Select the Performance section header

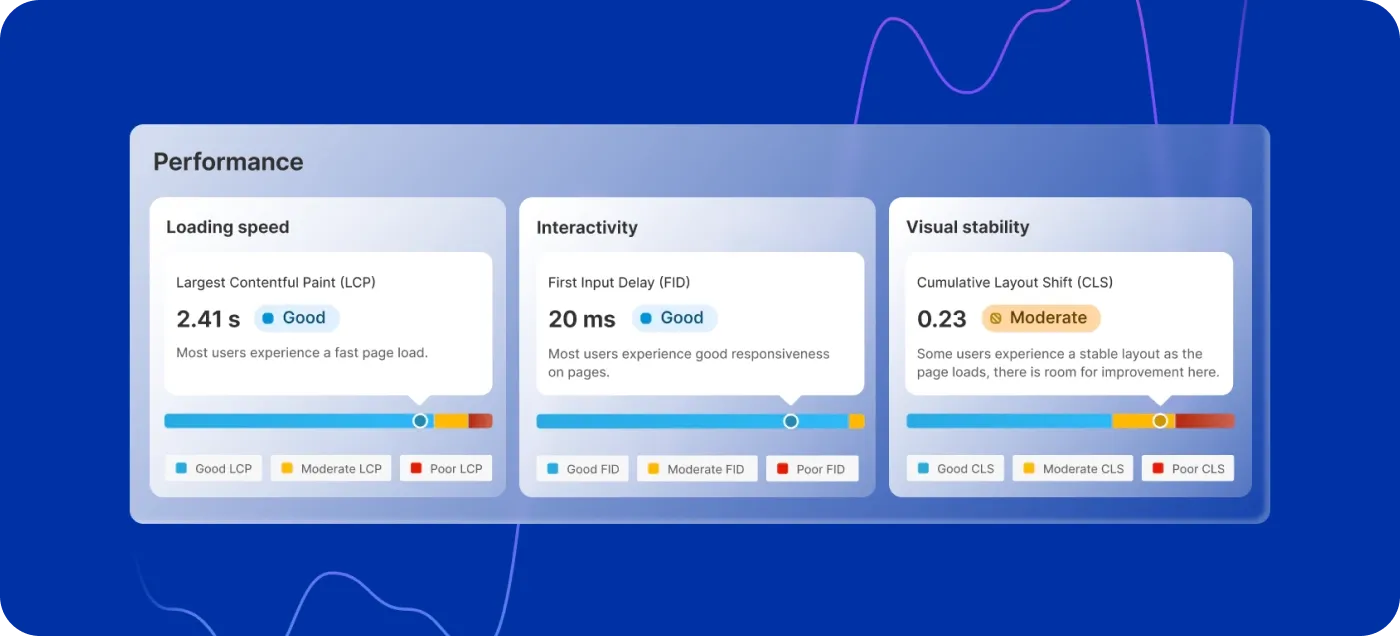click(228, 161)
